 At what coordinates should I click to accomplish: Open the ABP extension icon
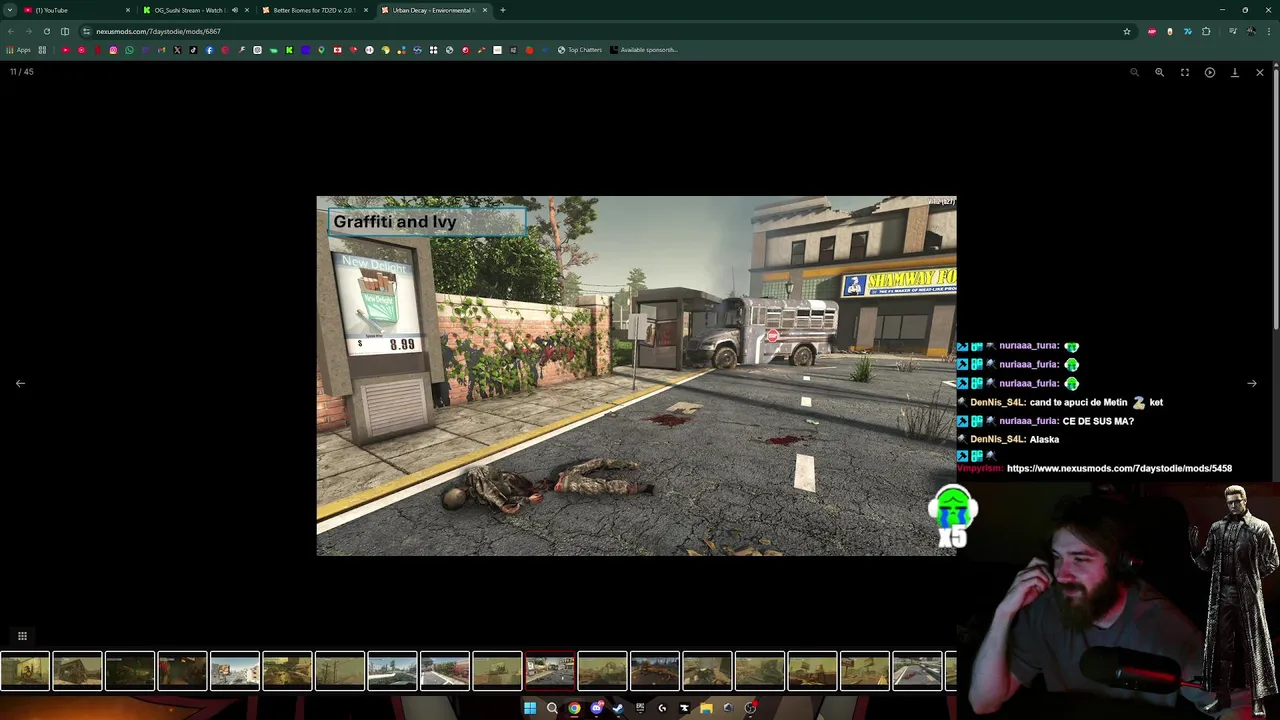1152,31
